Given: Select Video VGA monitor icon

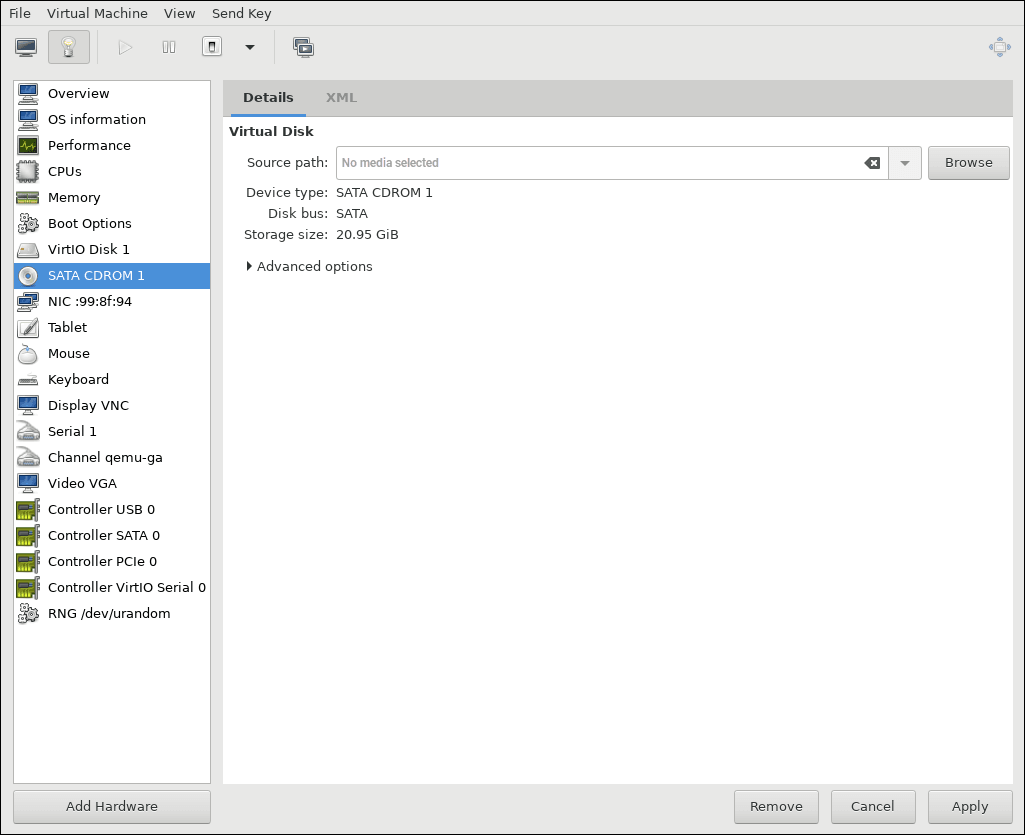Looking at the screenshot, I should (28, 484).
